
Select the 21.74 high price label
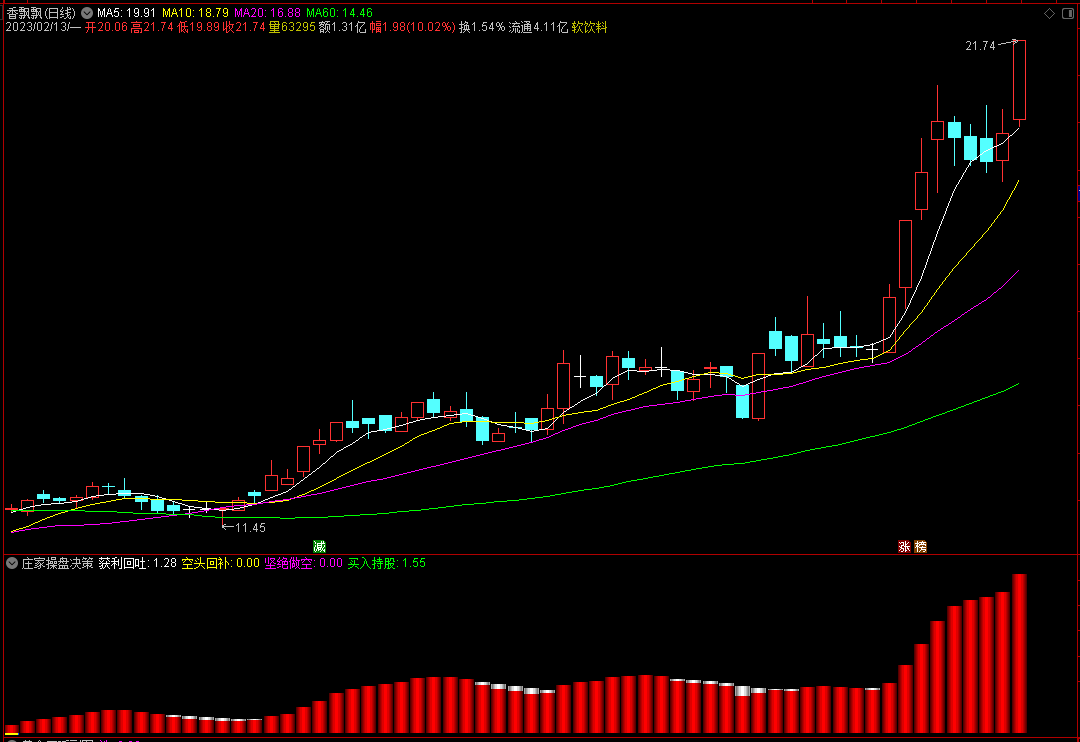pyautogui.click(x=980, y=46)
